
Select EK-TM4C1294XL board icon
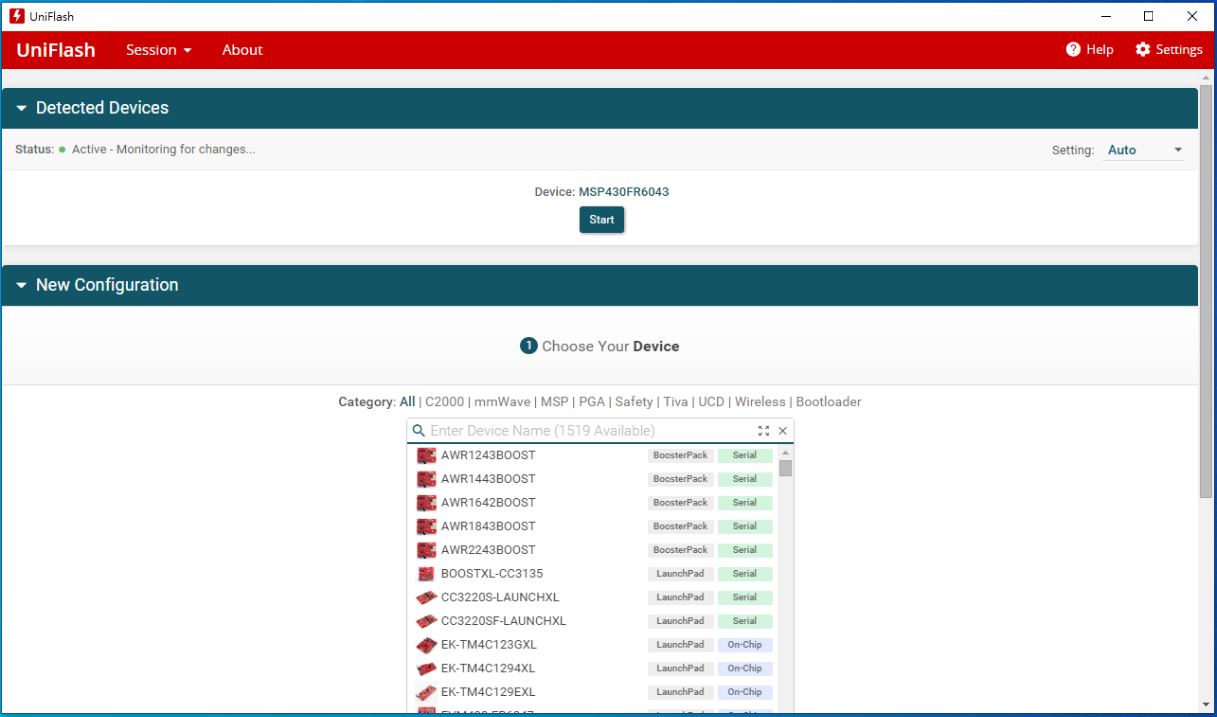(426, 668)
